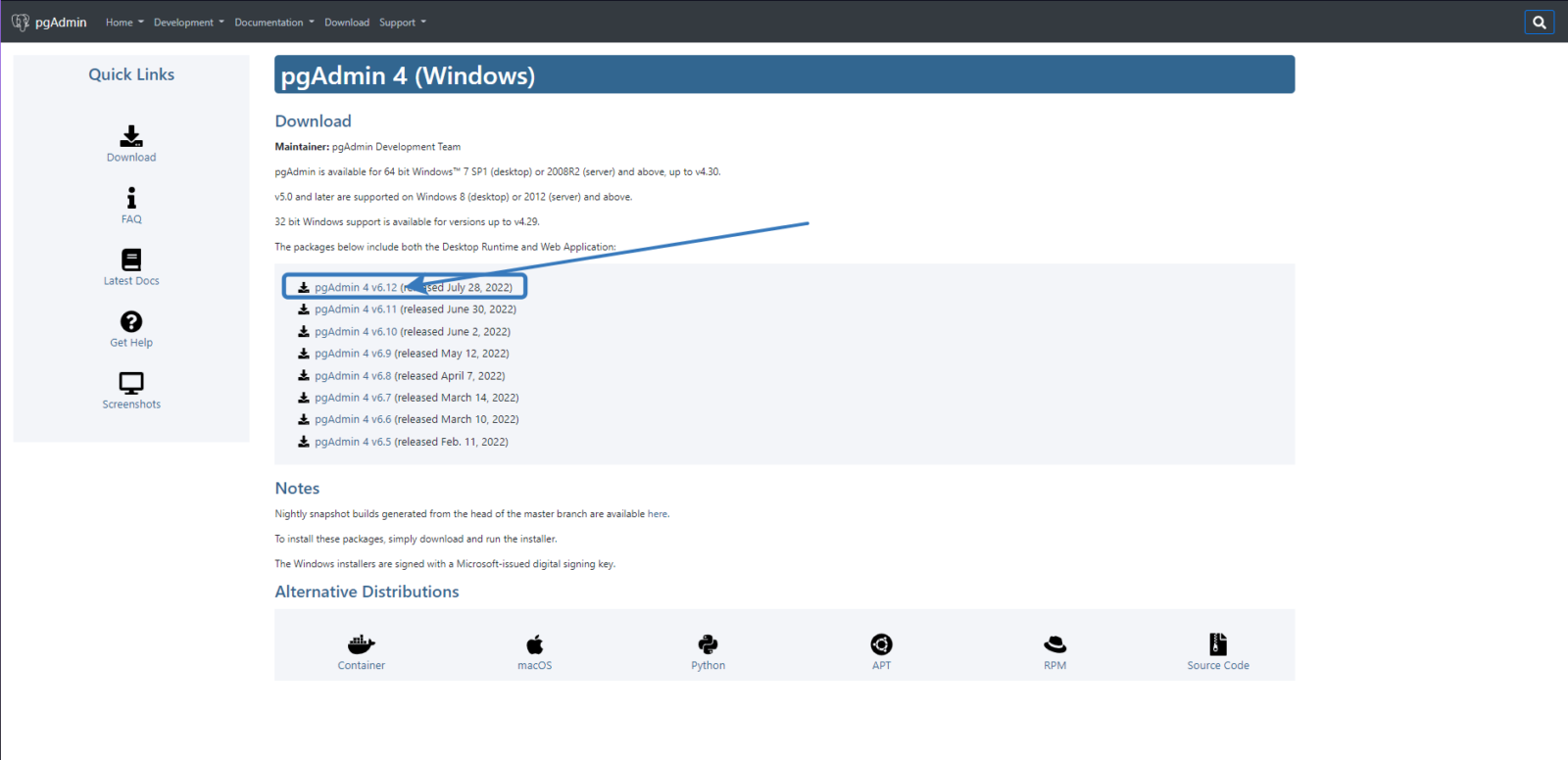Click the 'pgAdmin 4 (Windows)' page title
Screen dimensions: 1568x760
pos(408,76)
